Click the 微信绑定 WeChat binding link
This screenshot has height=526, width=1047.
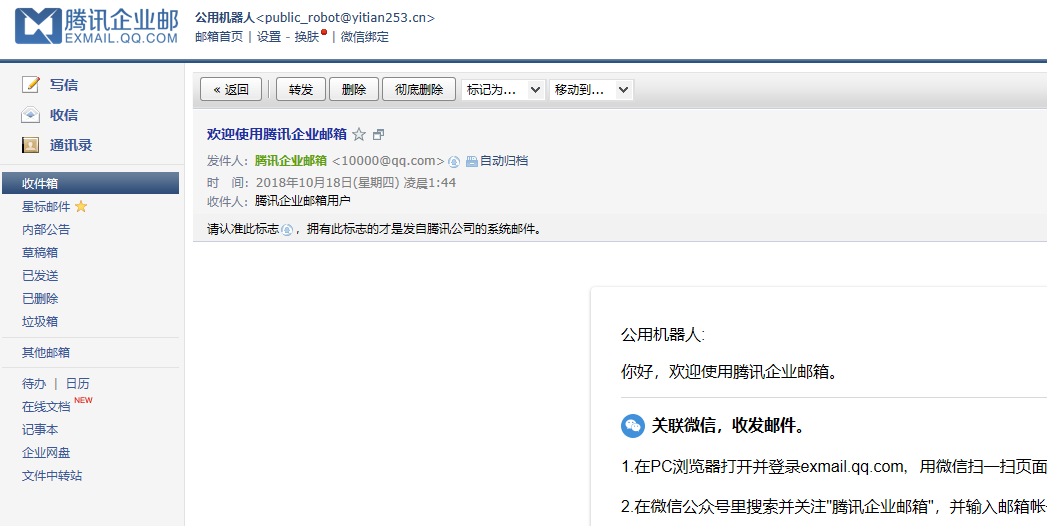coord(365,37)
